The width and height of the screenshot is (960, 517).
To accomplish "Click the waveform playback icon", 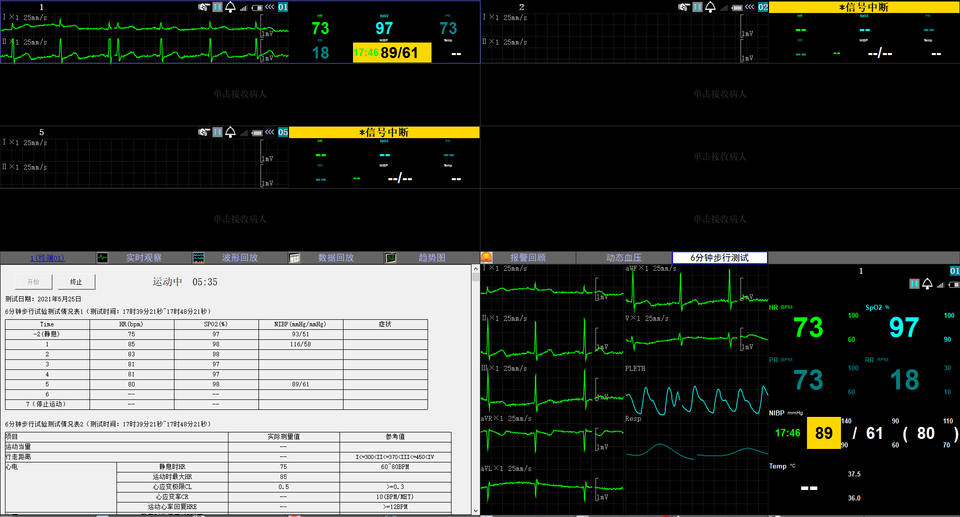I will pyautogui.click(x=198, y=258).
